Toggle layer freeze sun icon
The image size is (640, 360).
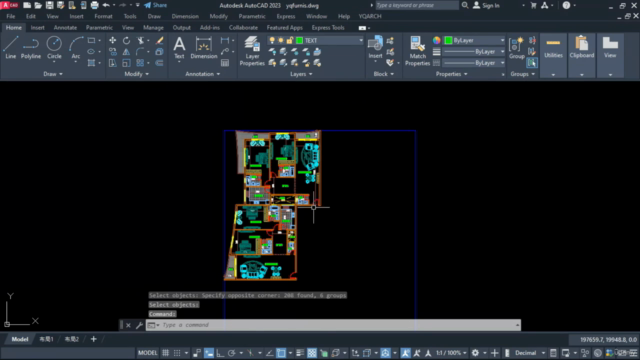pos(281,40)
